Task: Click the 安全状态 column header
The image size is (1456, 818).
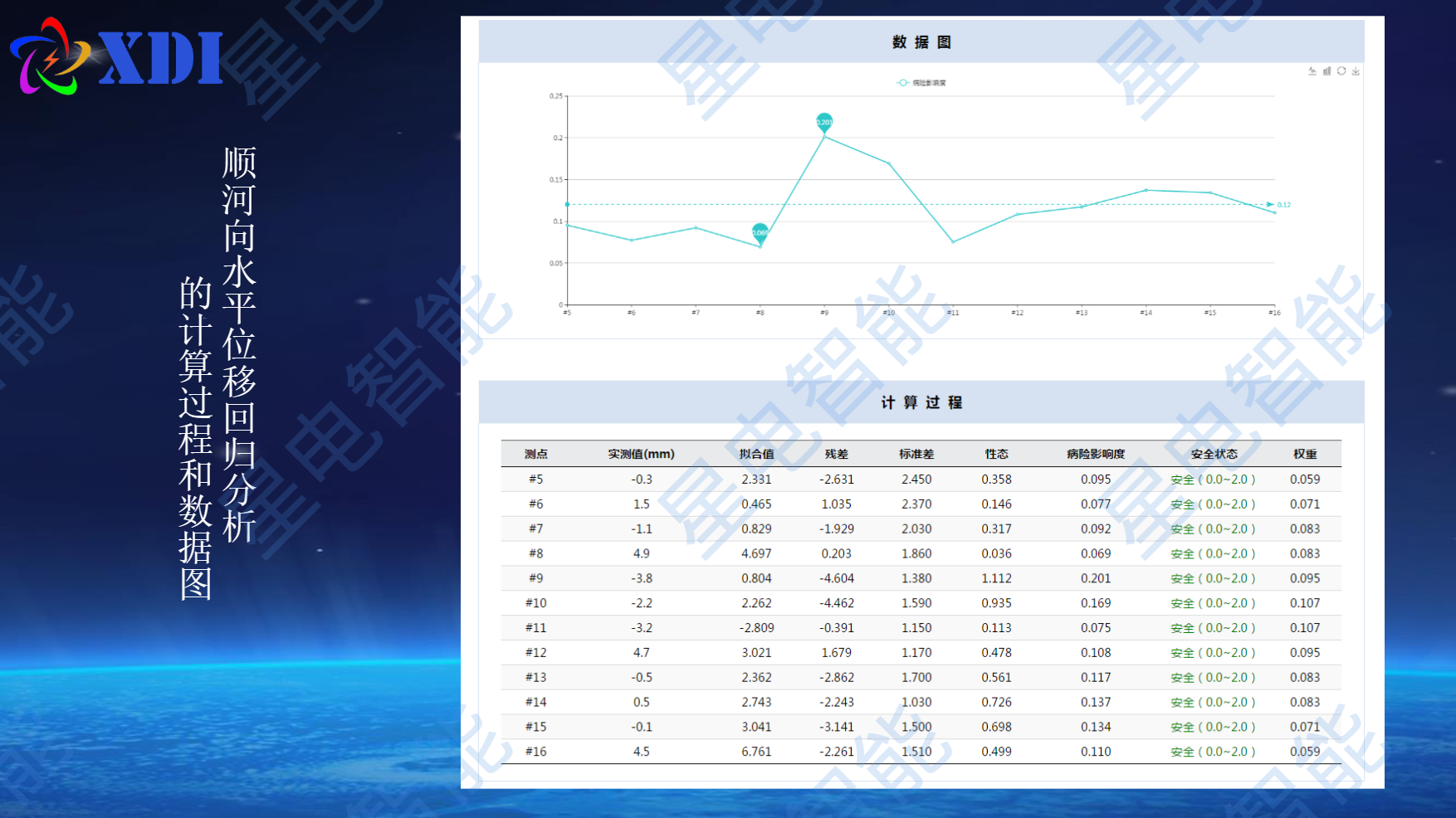Action: pos(1214,454)
